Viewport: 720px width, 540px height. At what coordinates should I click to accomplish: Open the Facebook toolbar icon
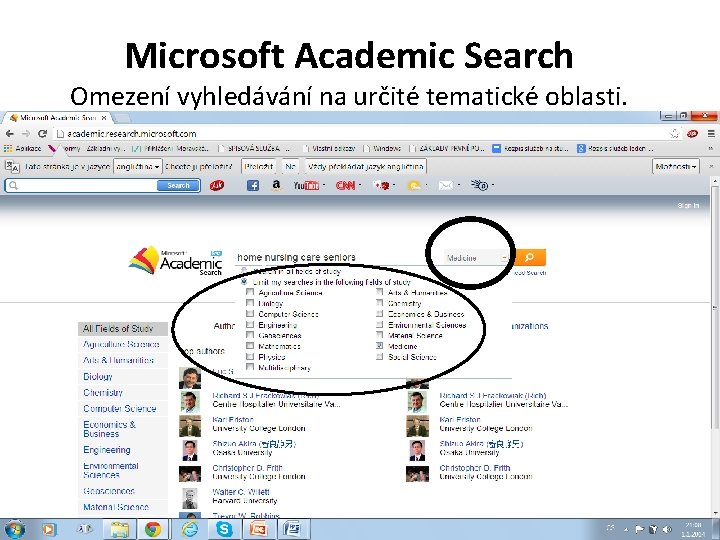click(x=253, y=186)
